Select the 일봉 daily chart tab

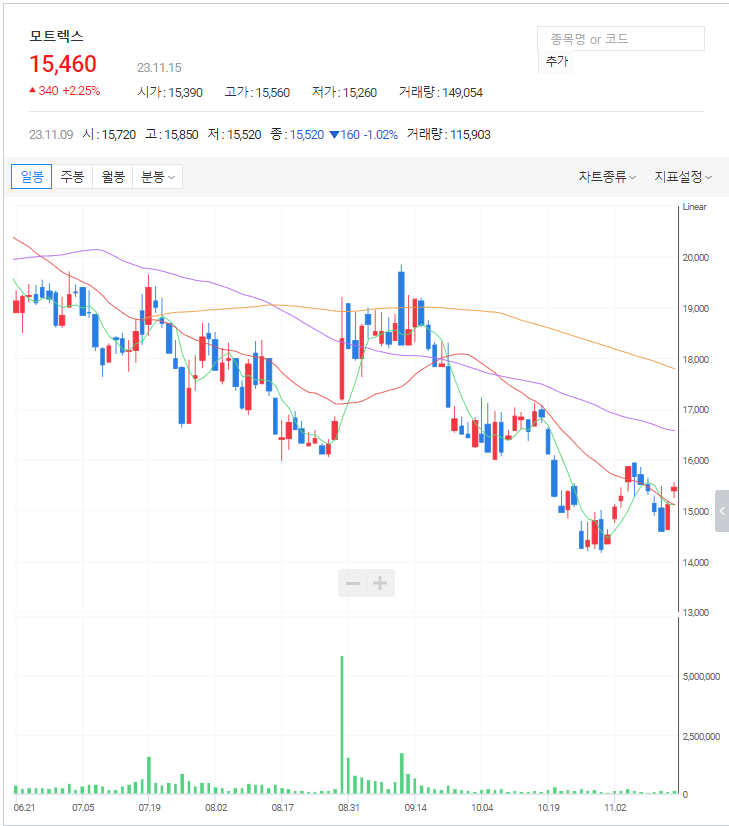click(x=32, y=176)
